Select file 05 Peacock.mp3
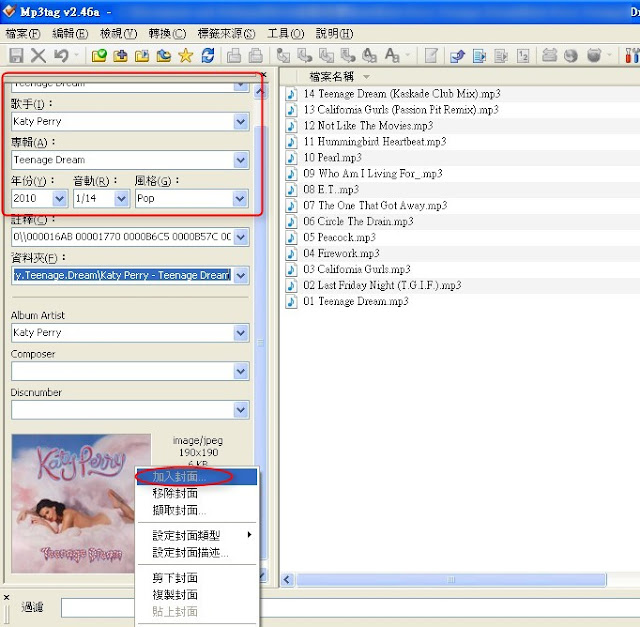 pyautogui.click(x=339, y=237)
